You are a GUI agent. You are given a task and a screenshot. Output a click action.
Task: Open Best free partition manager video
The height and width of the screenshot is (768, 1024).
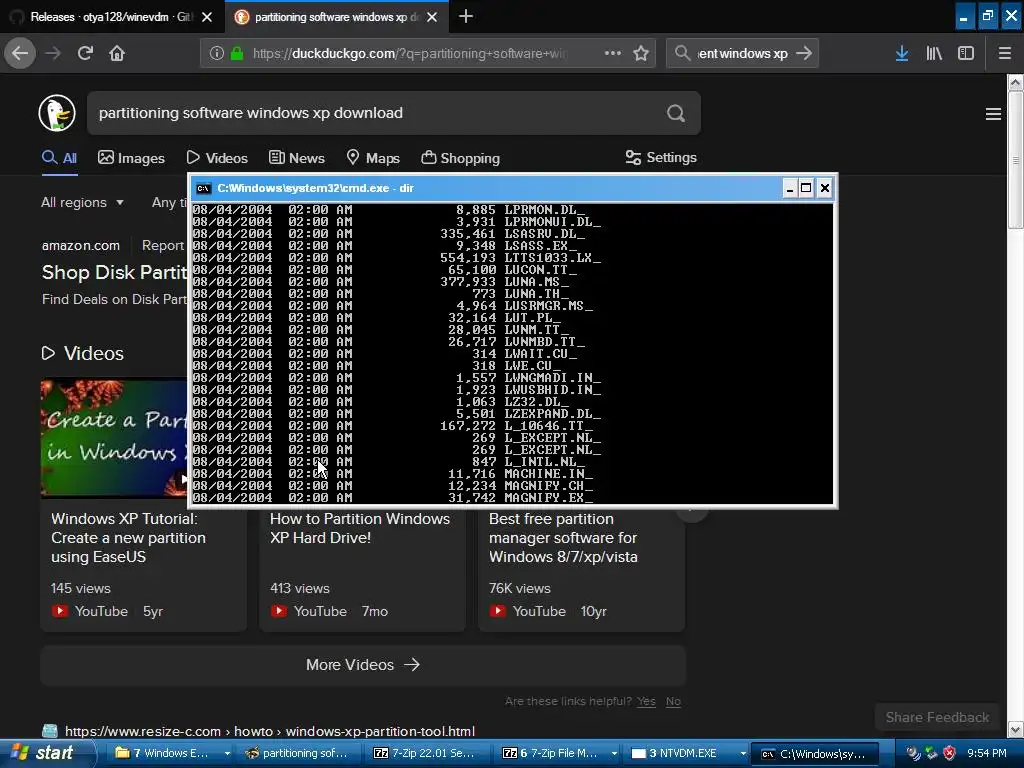[x=563, y=537]
